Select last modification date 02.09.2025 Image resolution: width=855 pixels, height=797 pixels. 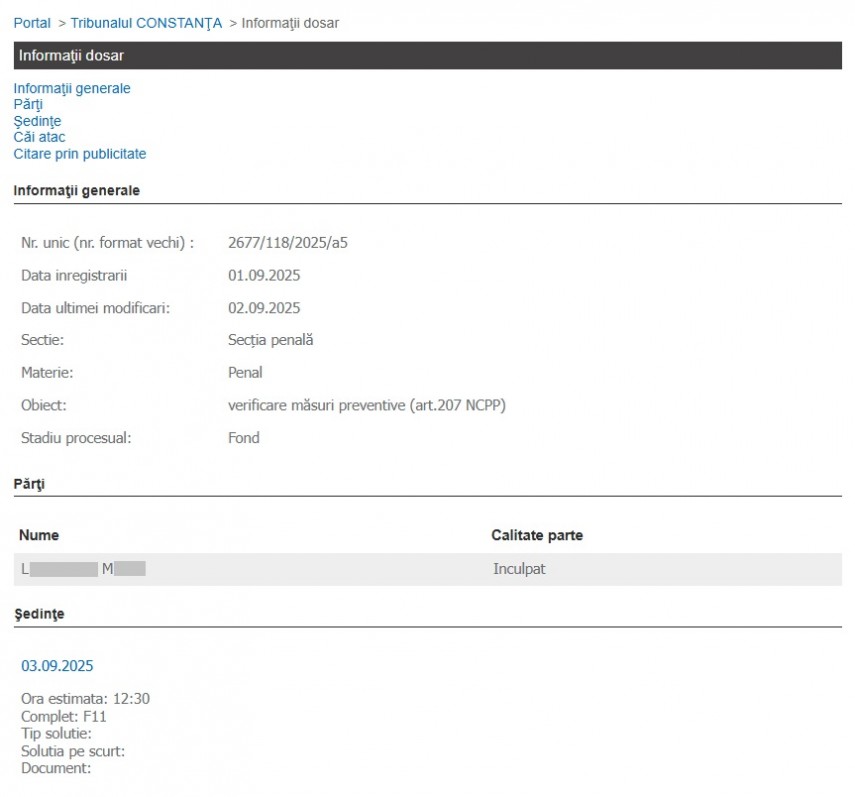click(x=264, y=308)
